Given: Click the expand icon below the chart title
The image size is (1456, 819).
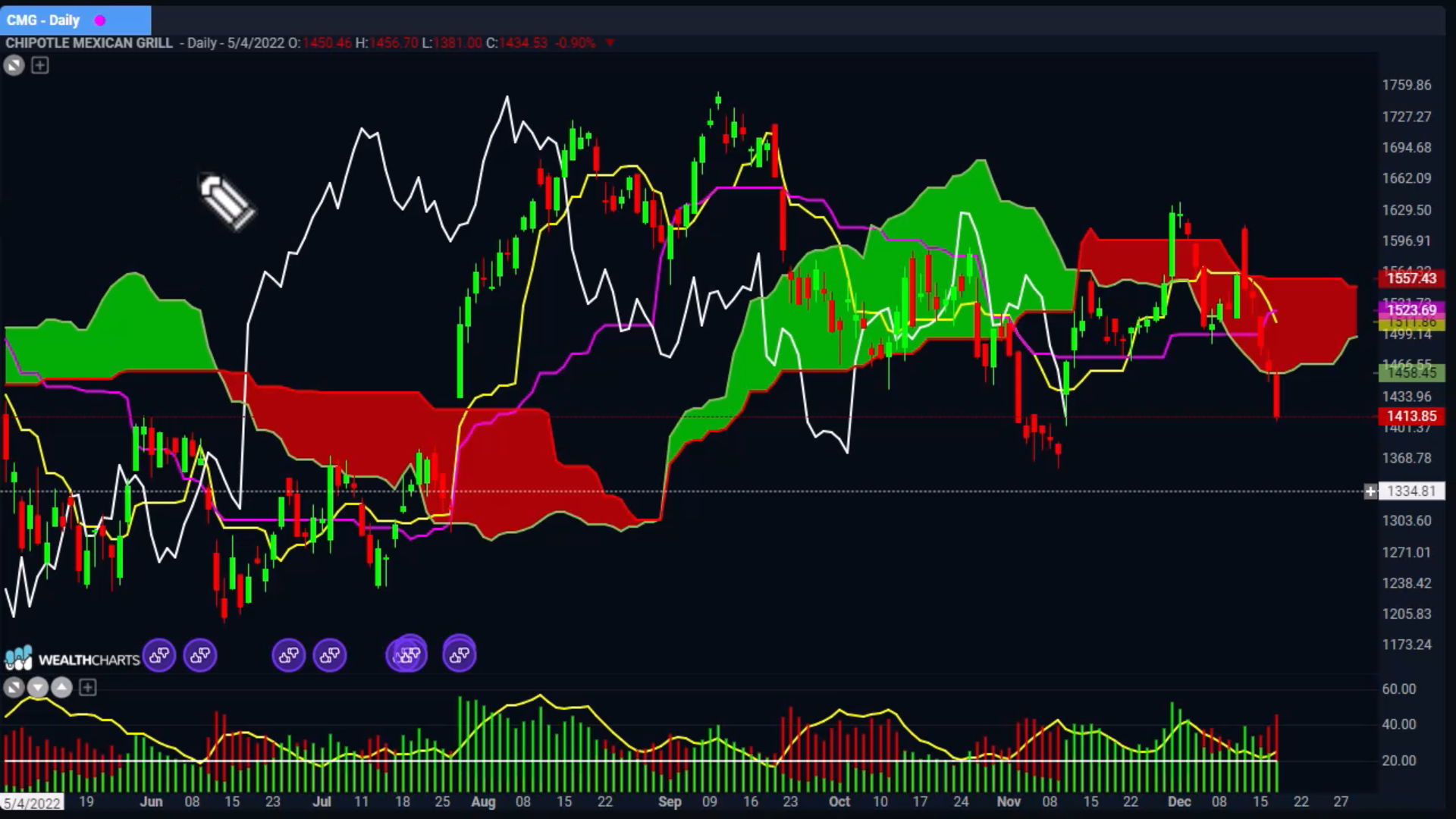Looking at the screenshot, I should coord(14,66).
